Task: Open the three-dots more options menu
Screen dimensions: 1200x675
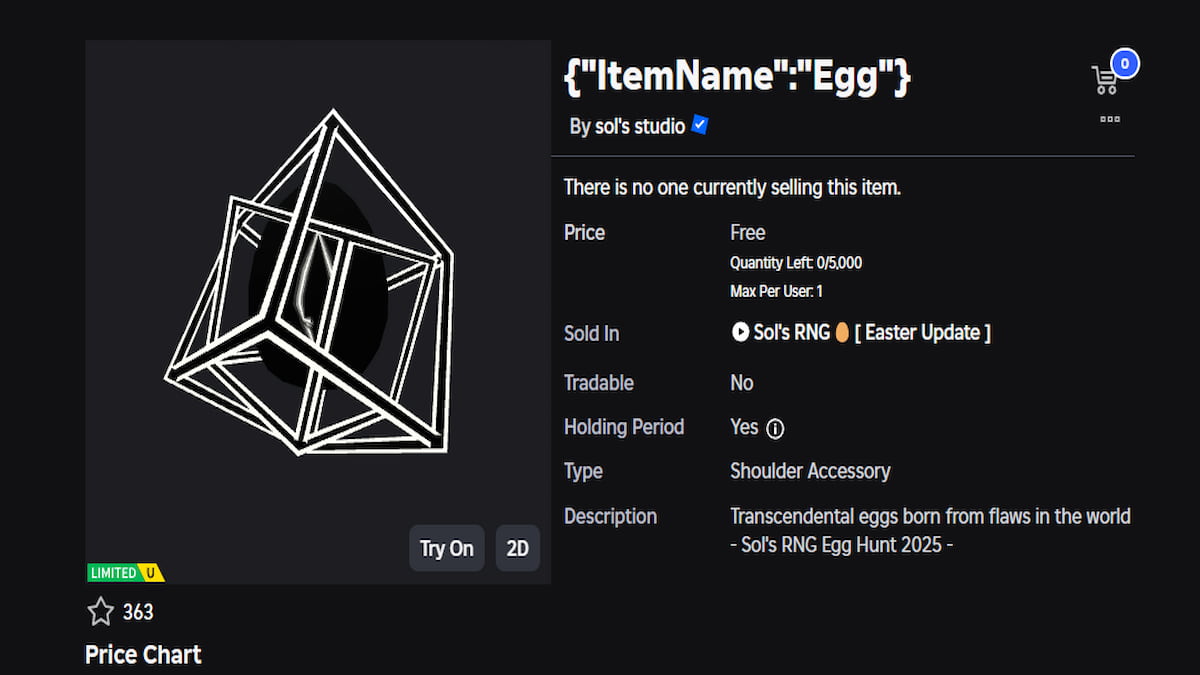Action: [x=1109, y=119]
